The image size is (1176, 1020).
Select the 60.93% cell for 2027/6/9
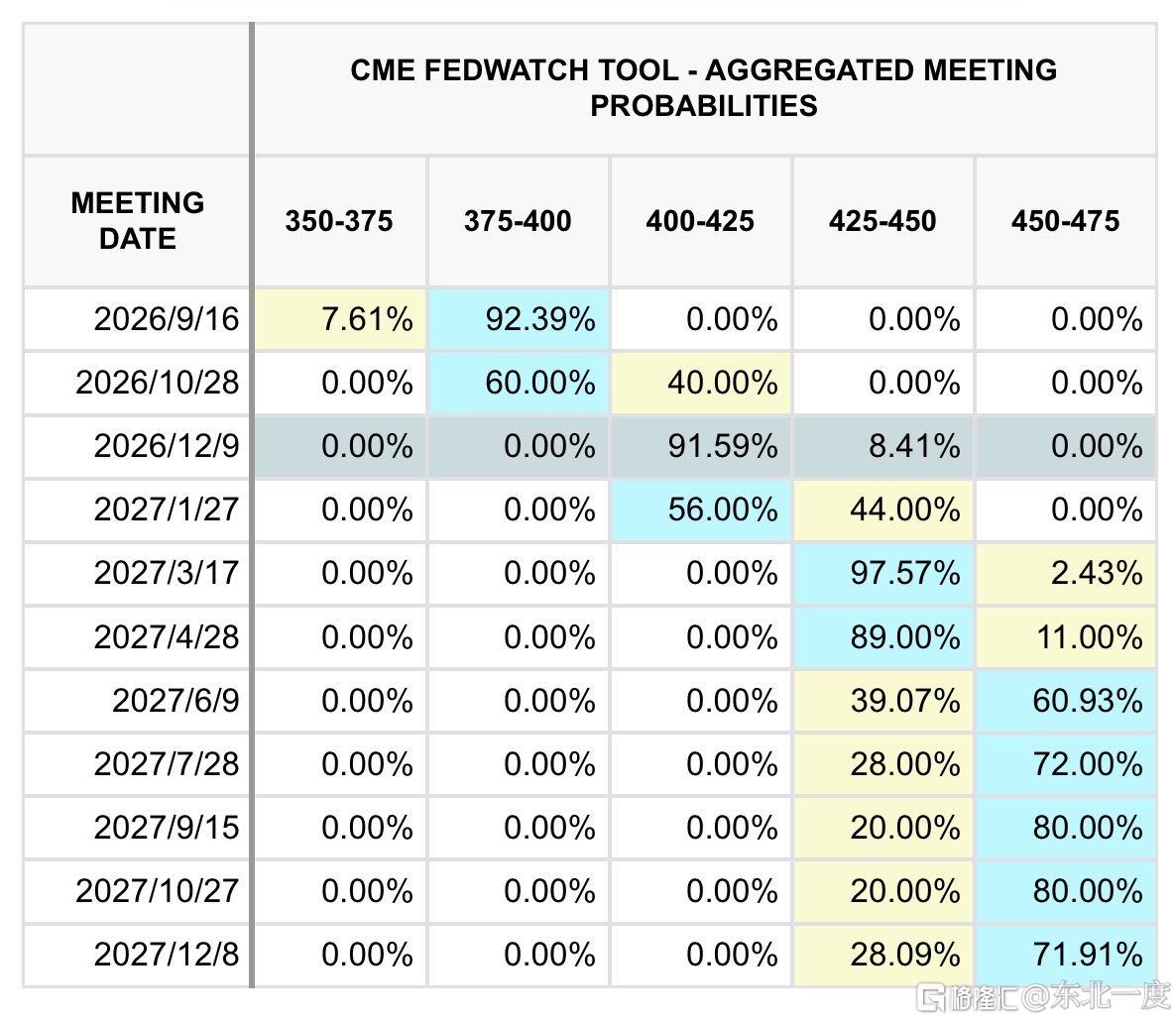(x=1065, y=701)
